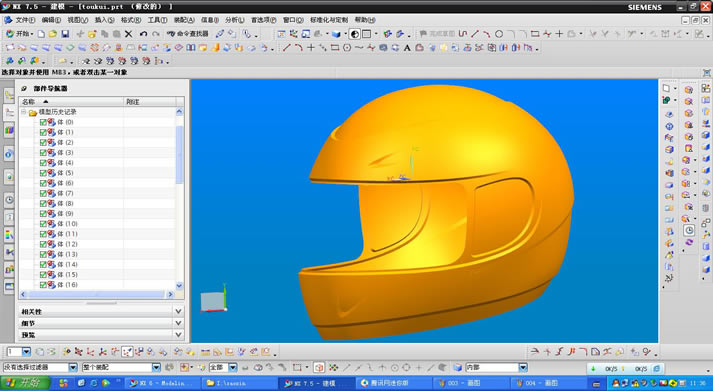
Task: Click the New file icon
Action: [x=41, y=34]
